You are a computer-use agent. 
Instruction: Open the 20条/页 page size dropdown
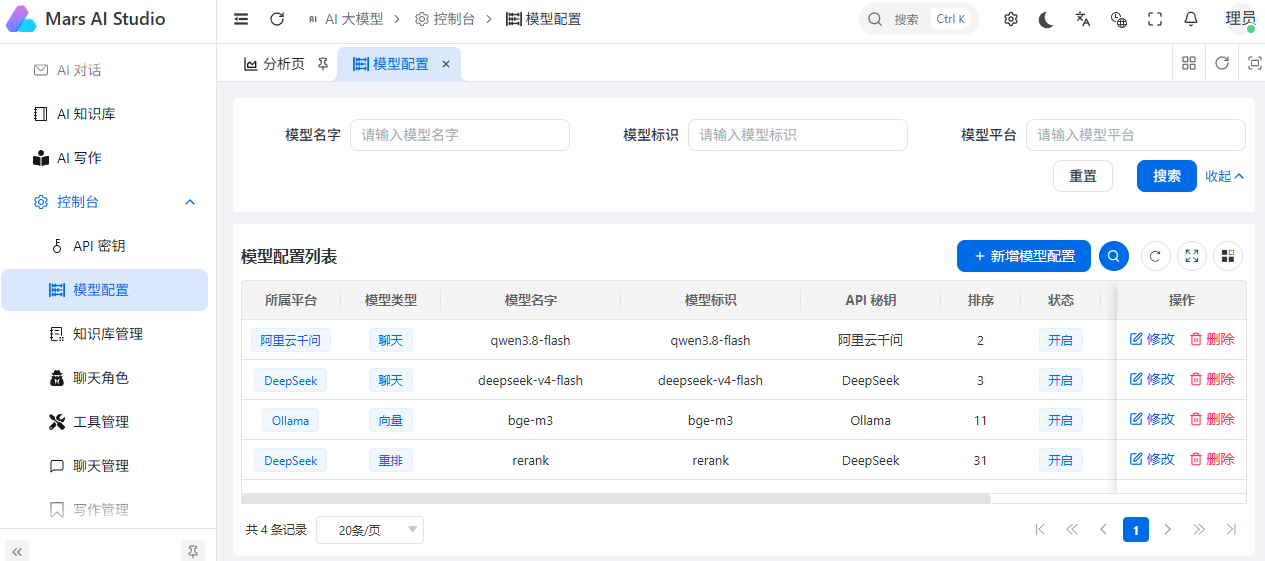click(370, 530)
